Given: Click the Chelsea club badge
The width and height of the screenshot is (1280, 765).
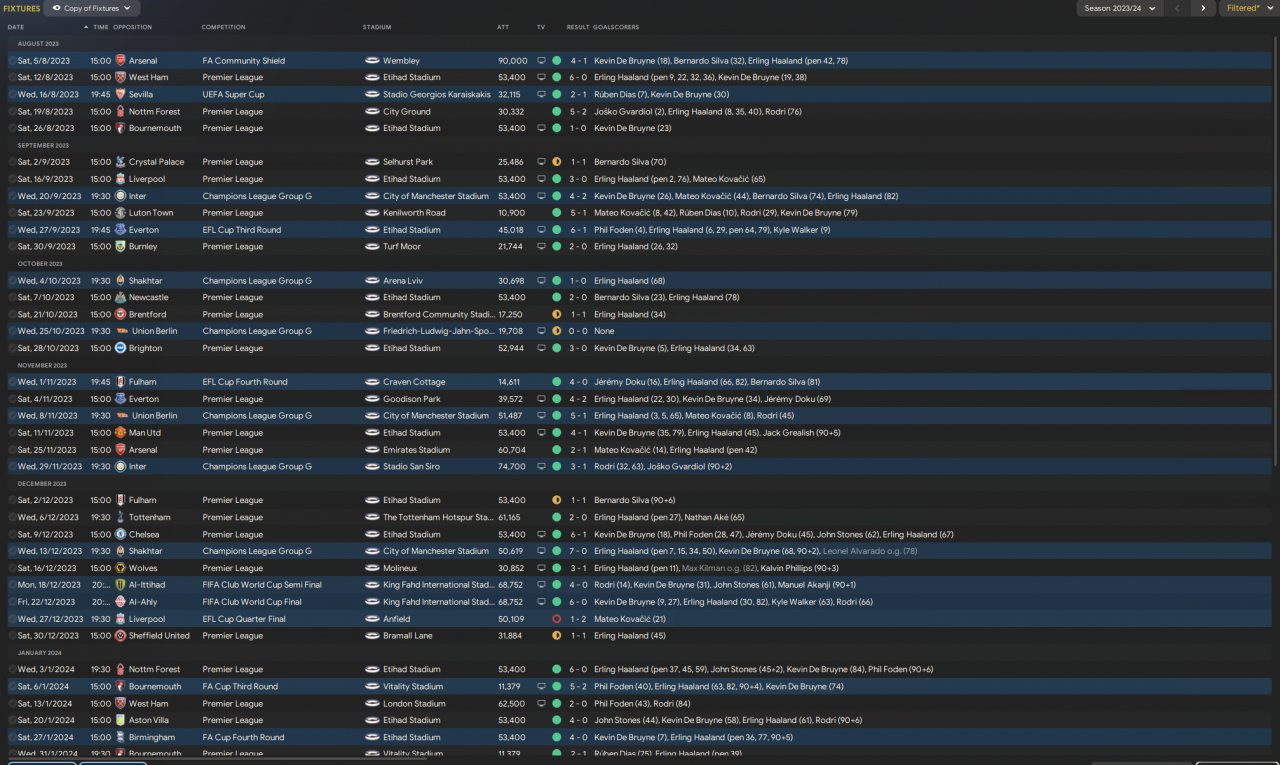Looking at the screenshot, I should coord(120,535).
